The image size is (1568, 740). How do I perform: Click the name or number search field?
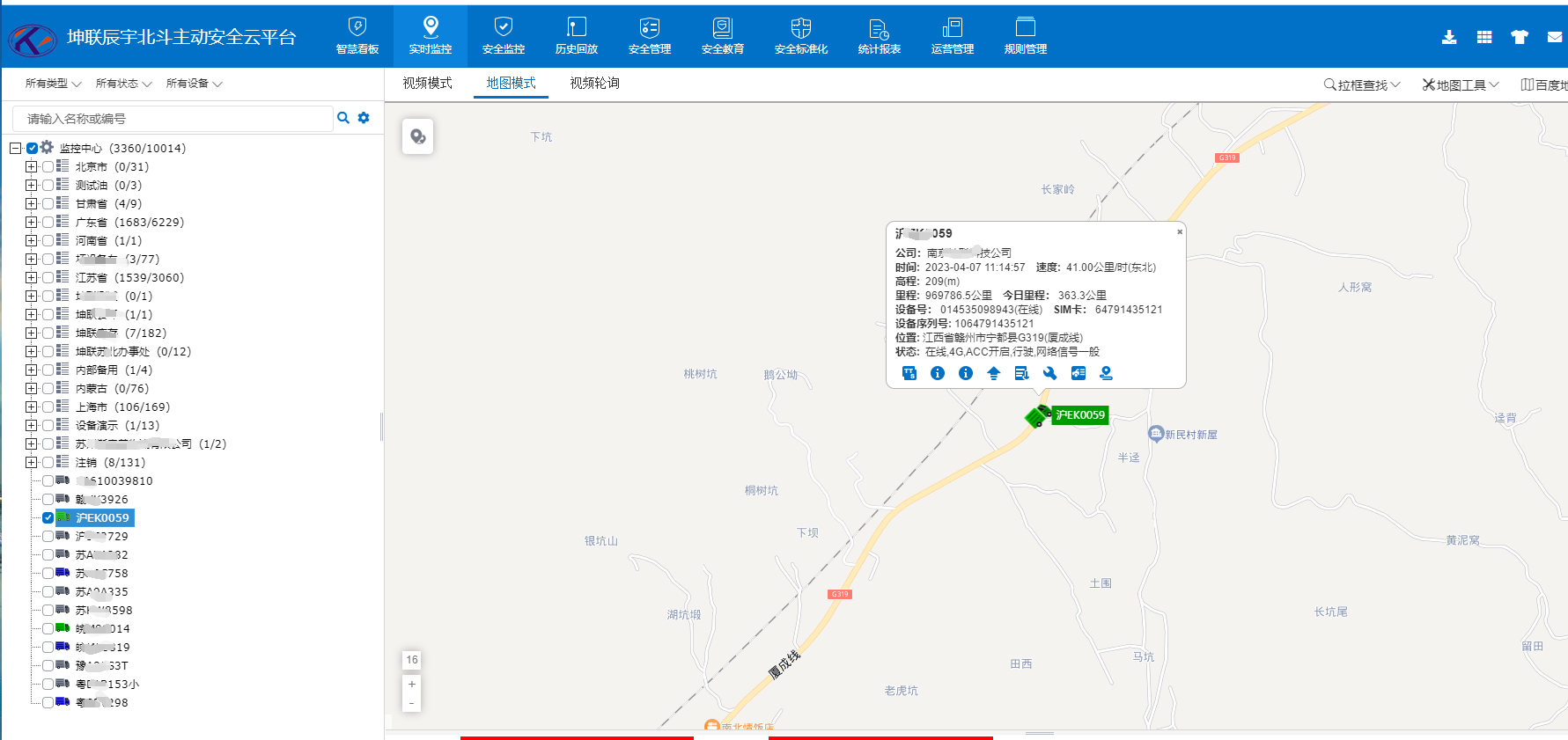[172, 119]
